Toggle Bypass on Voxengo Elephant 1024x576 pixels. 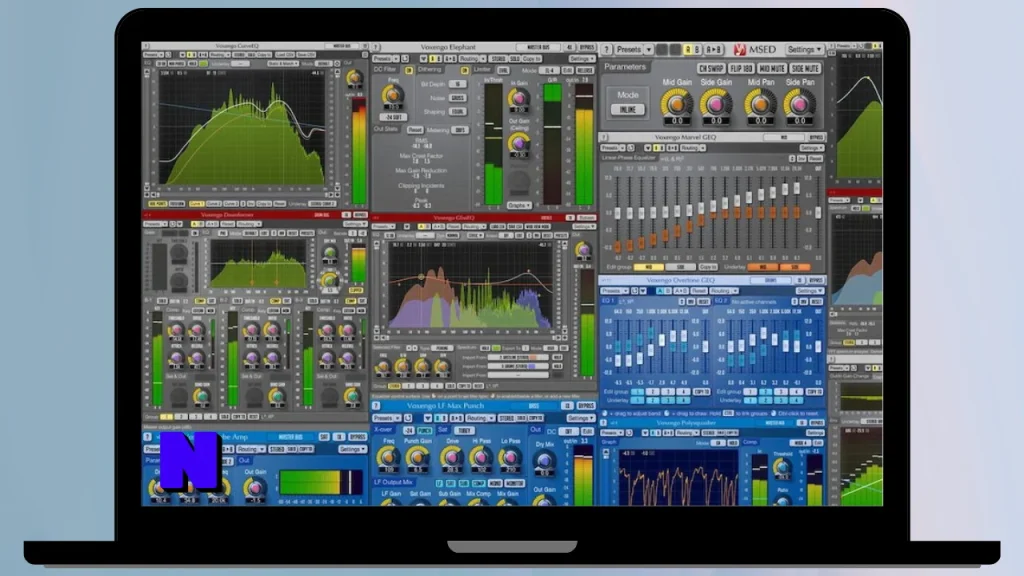pyautogui.click(x=586, y=47)
